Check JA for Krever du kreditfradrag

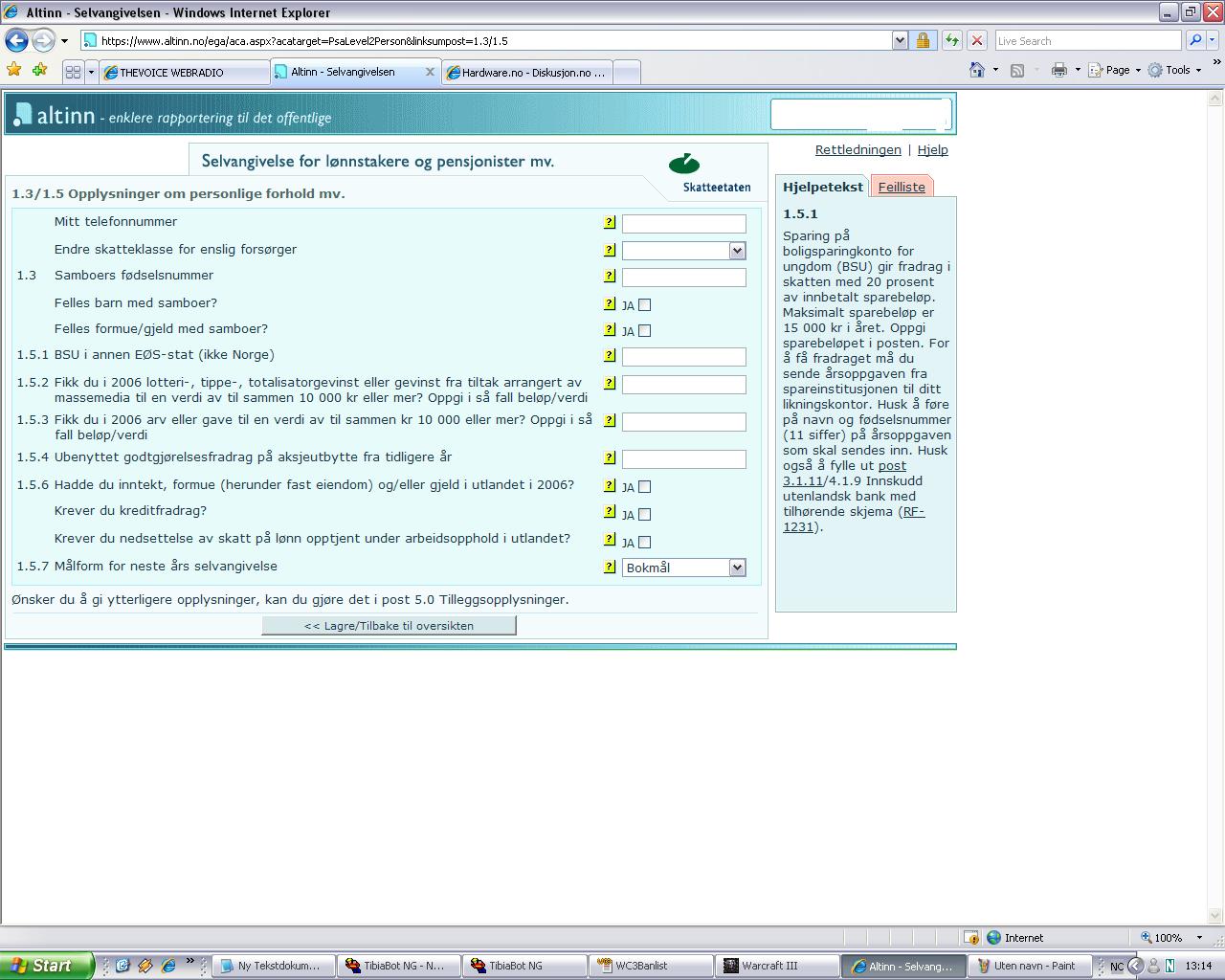tap(644, 515)
